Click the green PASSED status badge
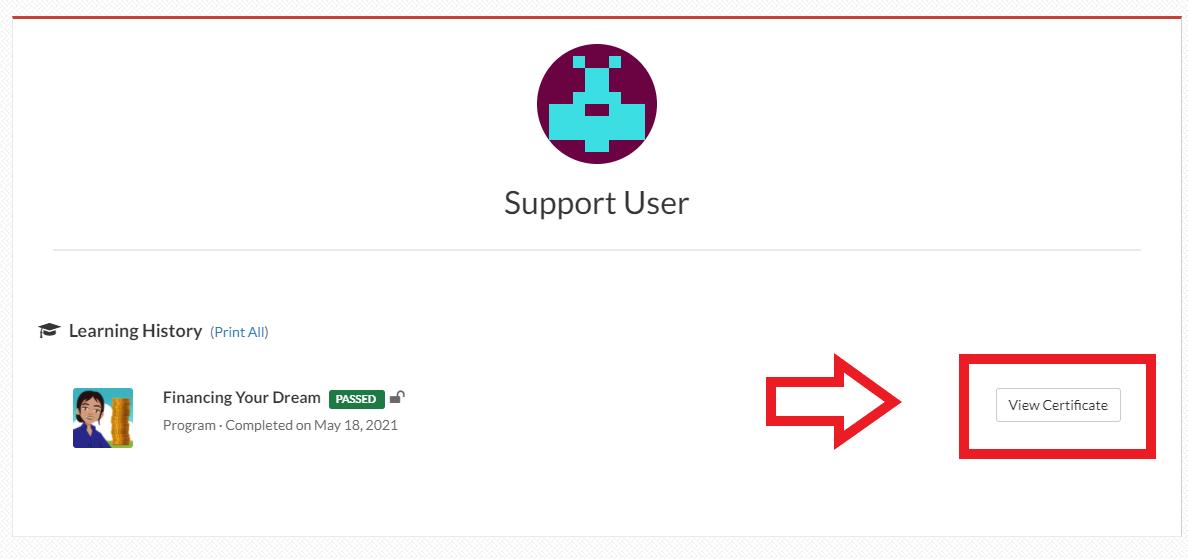 pyautogui.click(x=357, y=398)
